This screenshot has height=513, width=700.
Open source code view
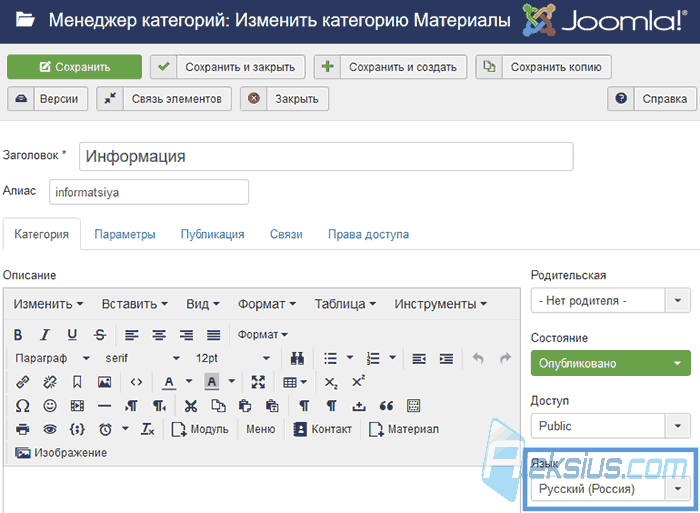[x=136, y=382]
